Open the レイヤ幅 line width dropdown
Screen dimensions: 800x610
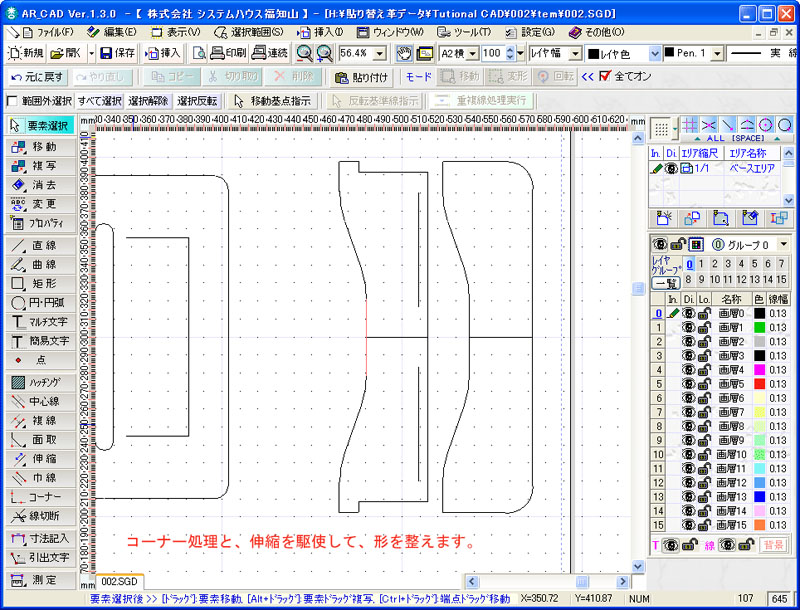point(576,53)
